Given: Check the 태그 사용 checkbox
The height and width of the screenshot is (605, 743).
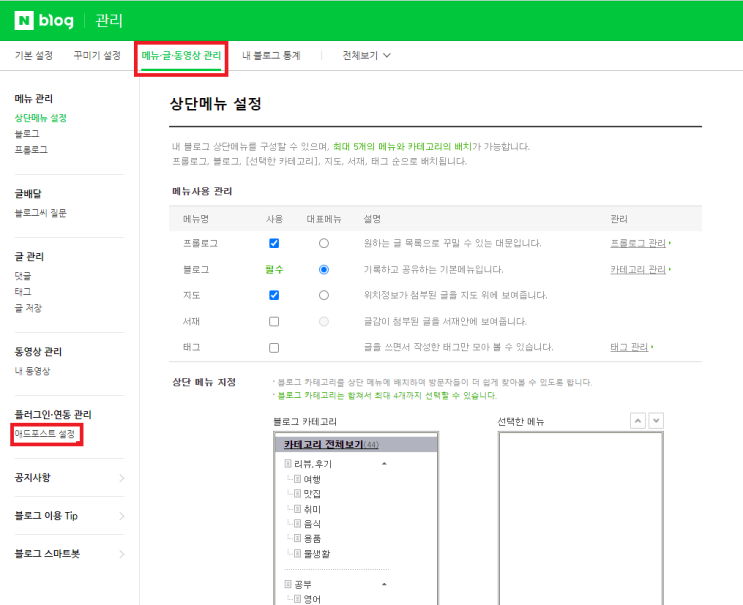Looking at the screenshot, I should [x=274, y=348].
